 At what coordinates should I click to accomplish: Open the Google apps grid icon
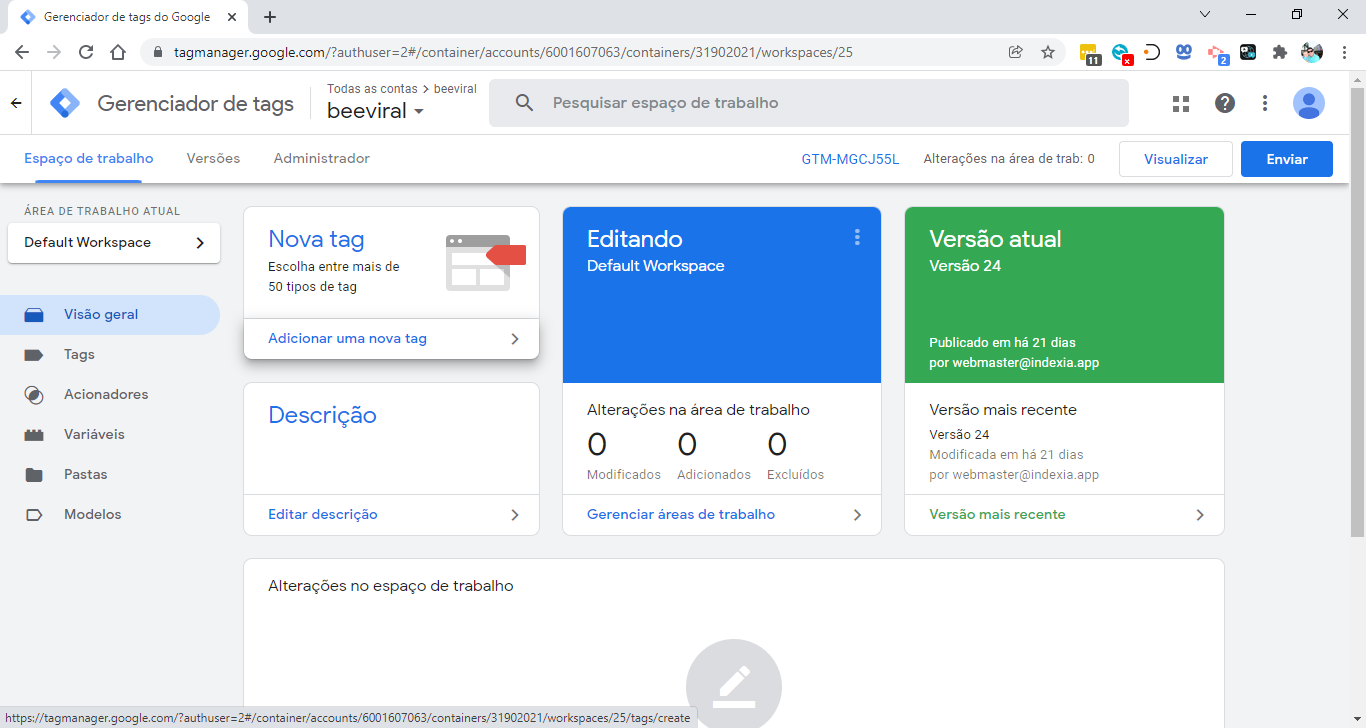[1181, 103]
